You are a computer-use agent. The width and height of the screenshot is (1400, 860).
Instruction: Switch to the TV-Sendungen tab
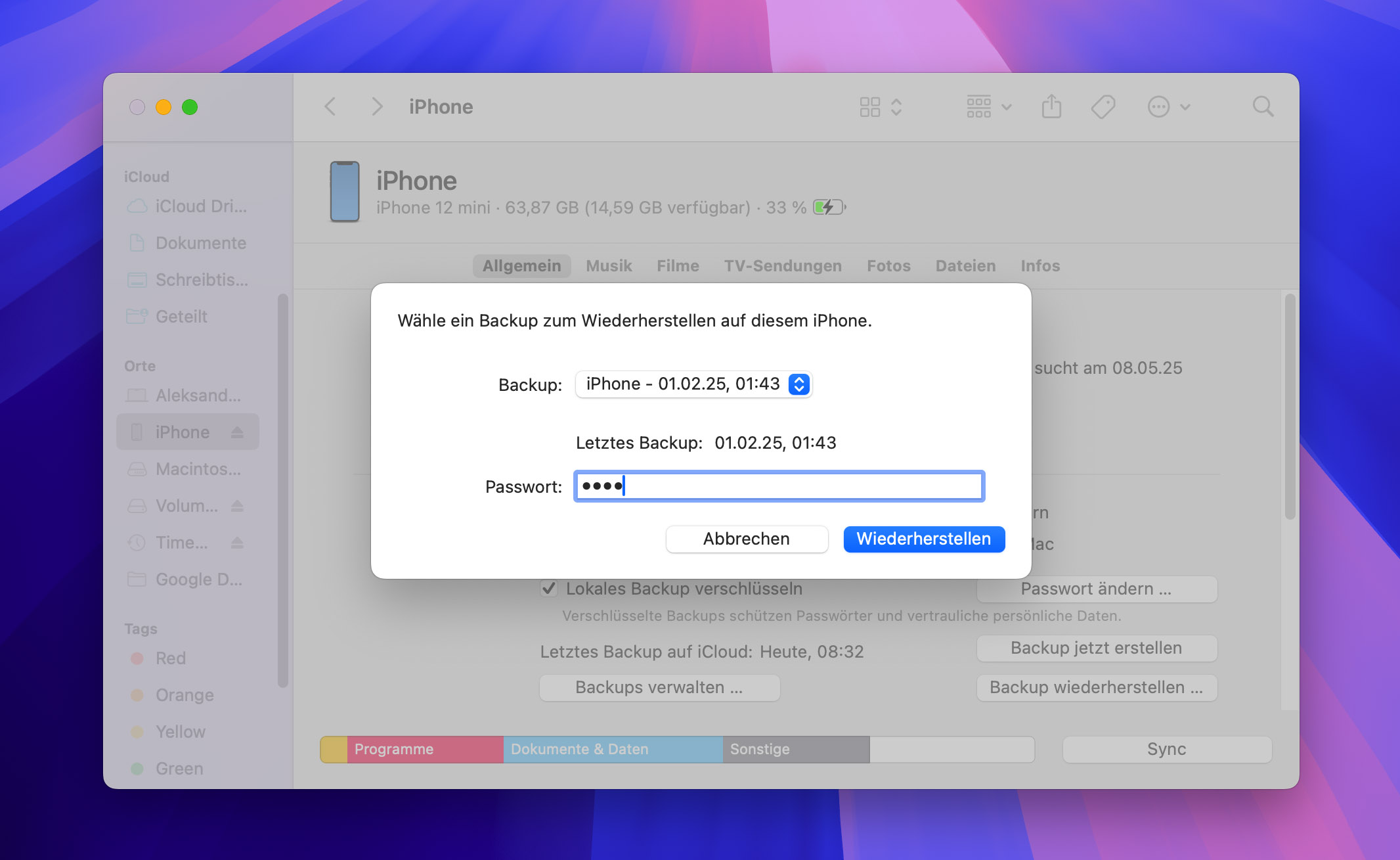tap(783, 265)
